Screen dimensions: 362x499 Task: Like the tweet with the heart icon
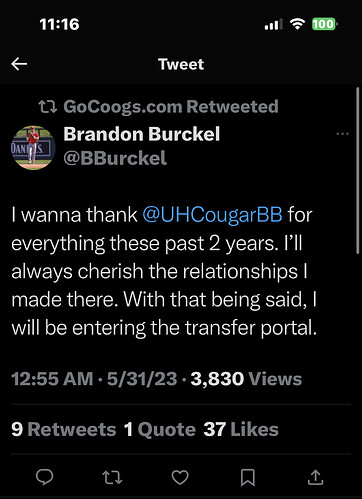click(x=180, y=477)
